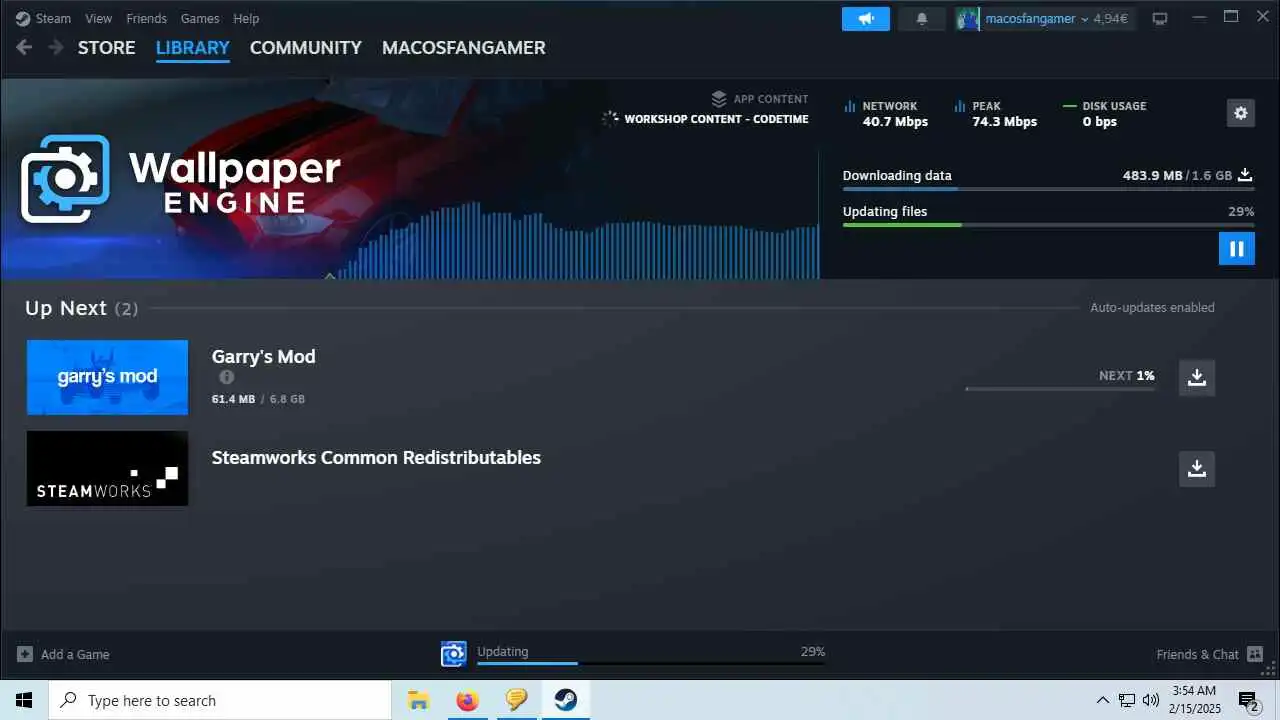Viewport: 1280px width, 720px height.
Task: Click WORKSHOP CONTENT - CODETIME label
Action: 716,119
